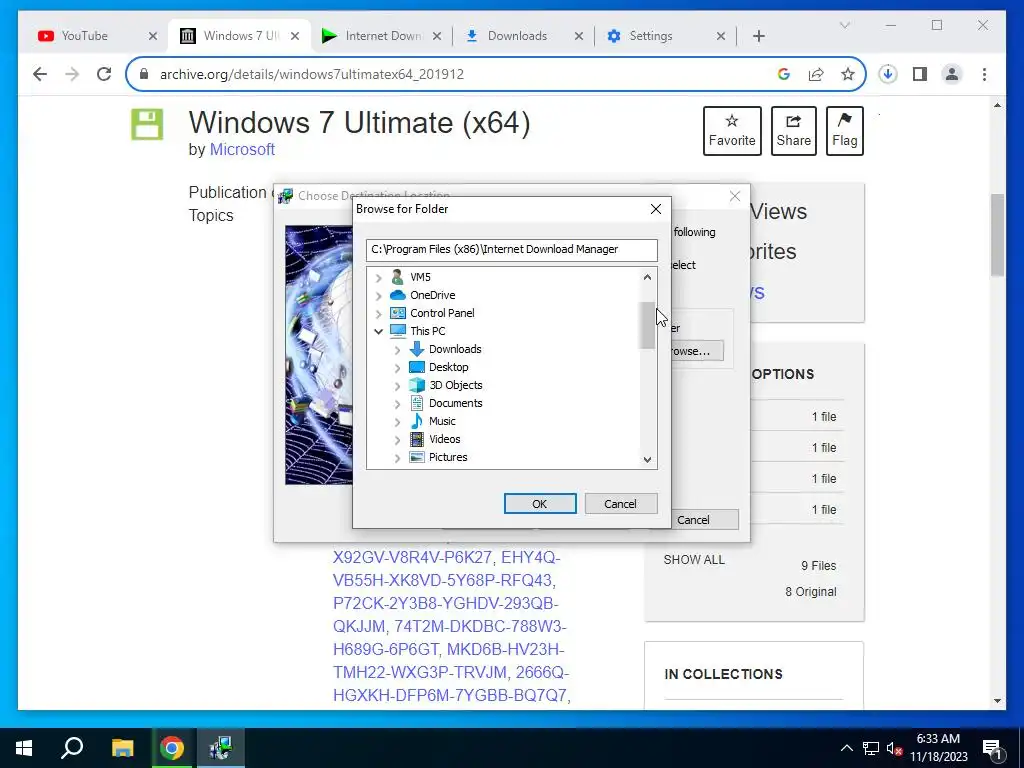Image resolution: width=1024 pixels, height=768 pixels.
Task: Expand the OneDrive node
Action: 378,296
